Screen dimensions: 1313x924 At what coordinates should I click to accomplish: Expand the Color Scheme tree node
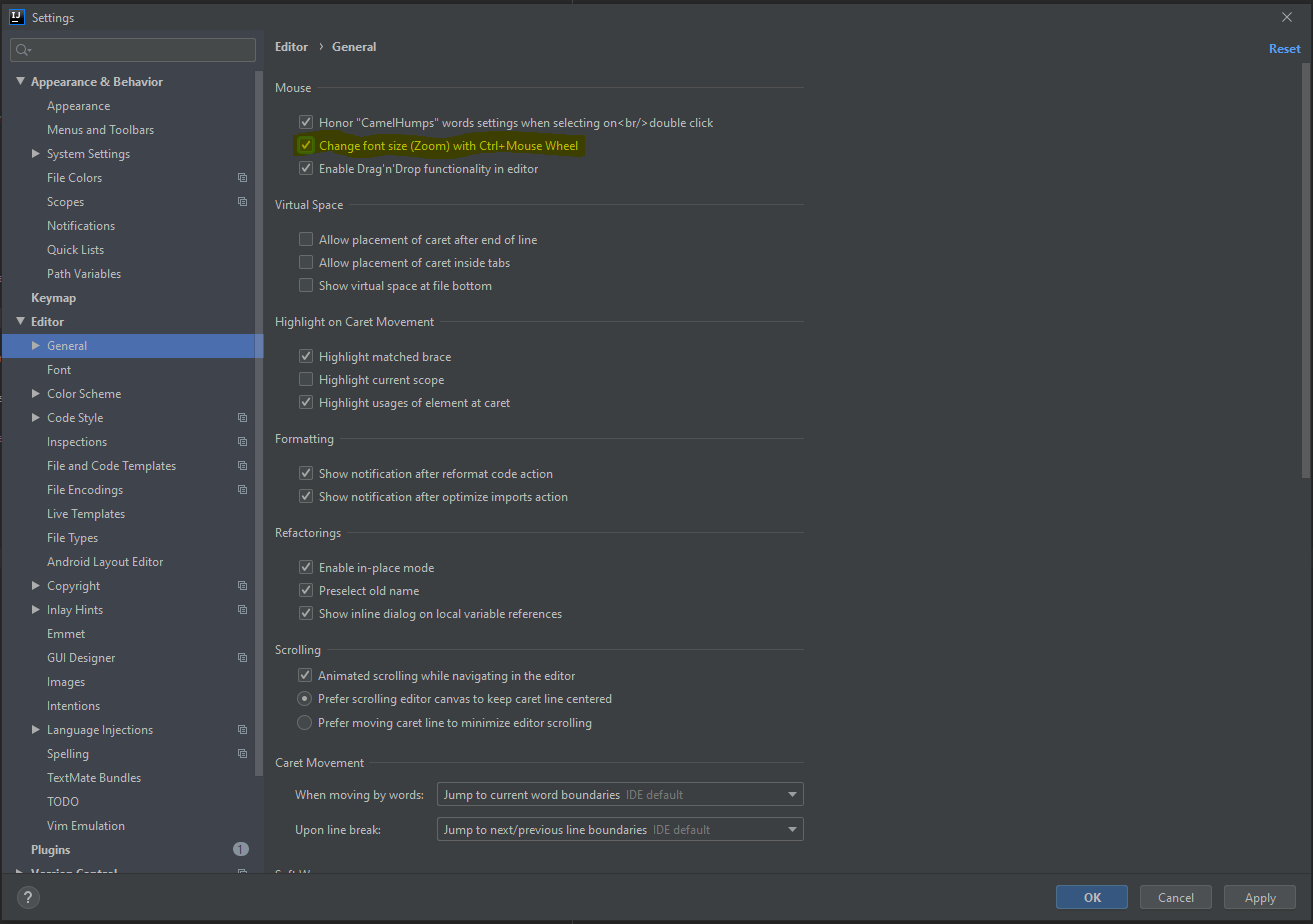[36, 393]
